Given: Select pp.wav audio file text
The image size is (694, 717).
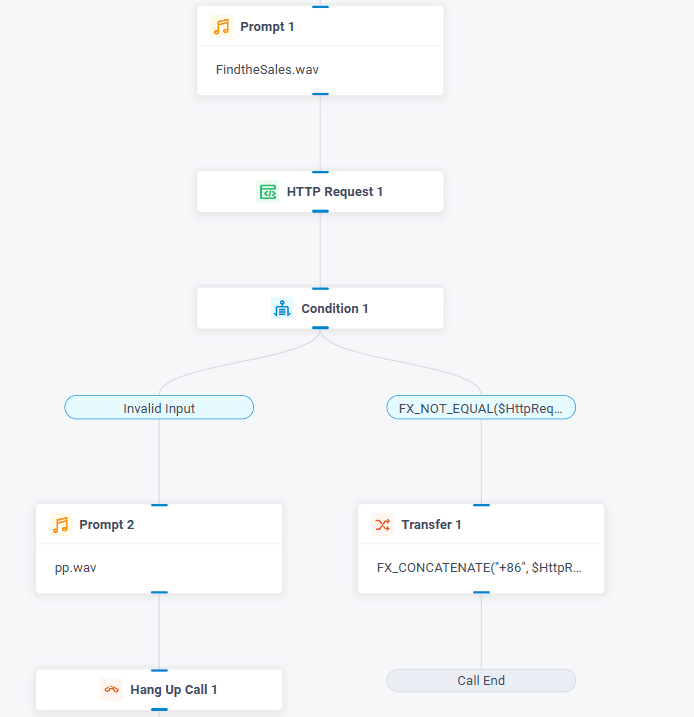Looking at the screenshot, I should click(75, 568).
